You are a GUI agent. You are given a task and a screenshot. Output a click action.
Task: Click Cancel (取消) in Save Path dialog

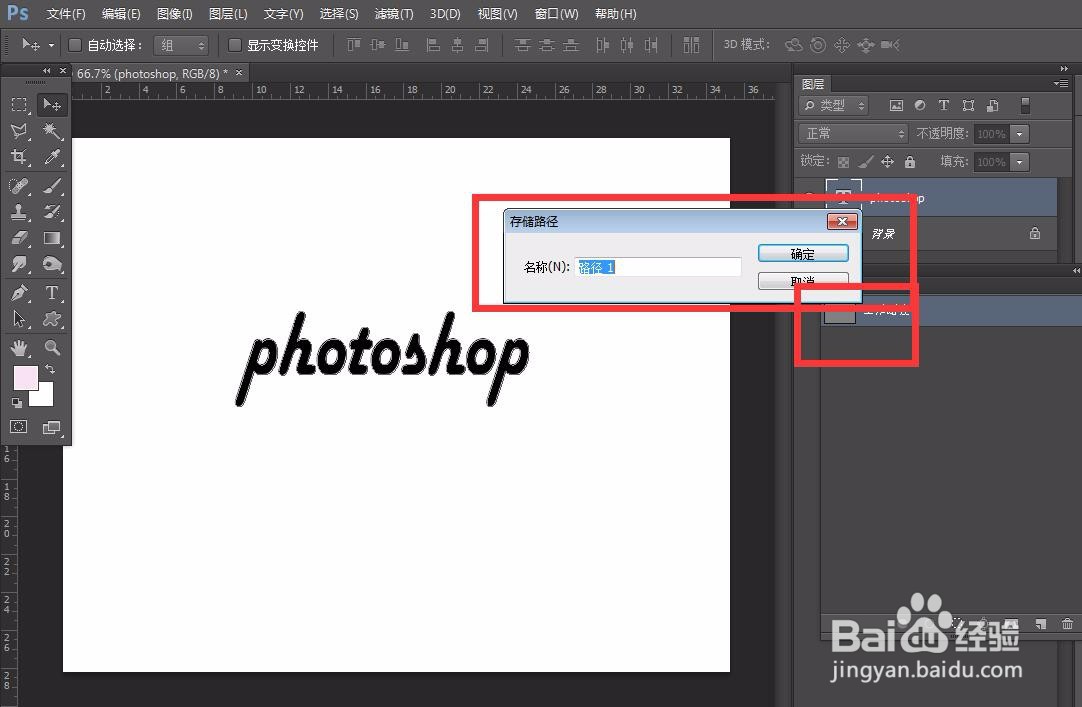803,280
